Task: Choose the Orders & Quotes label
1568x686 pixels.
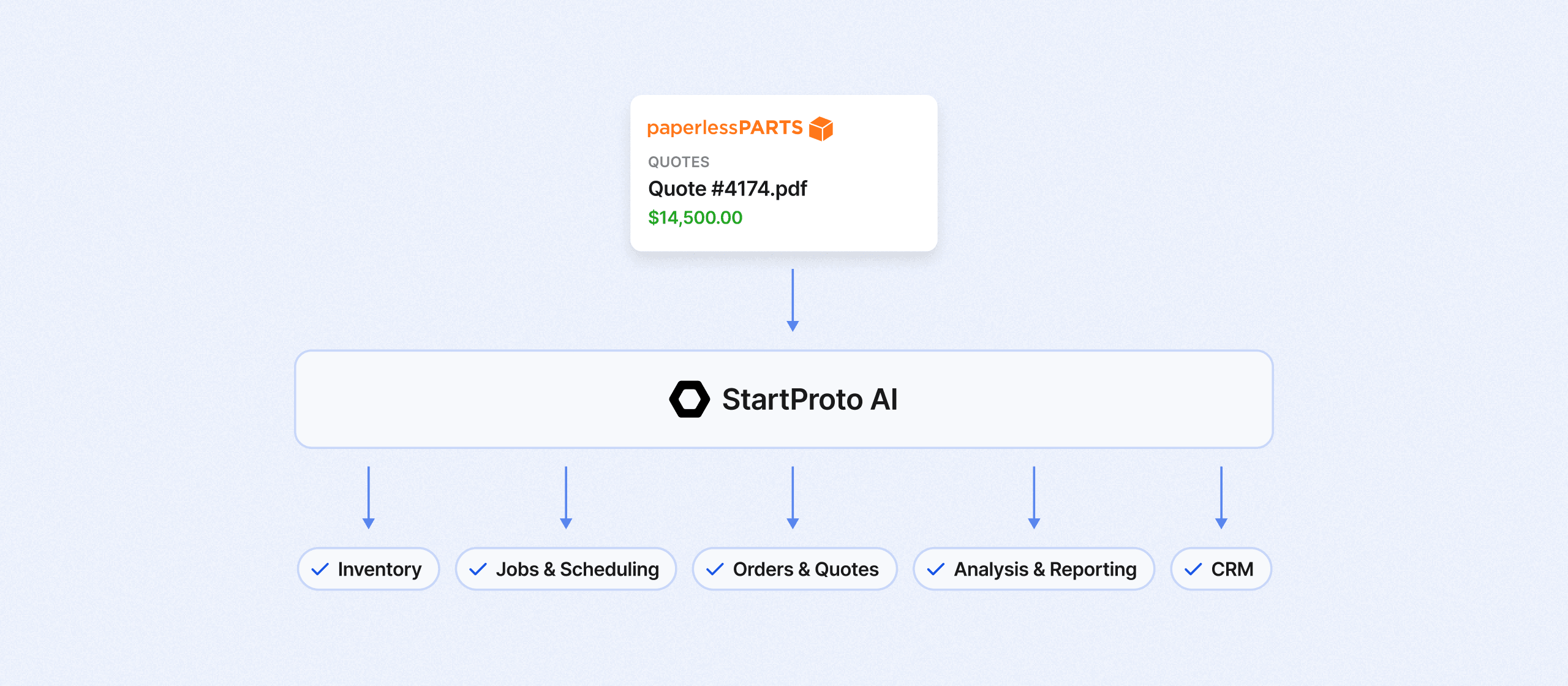Action: pos(806,570)
